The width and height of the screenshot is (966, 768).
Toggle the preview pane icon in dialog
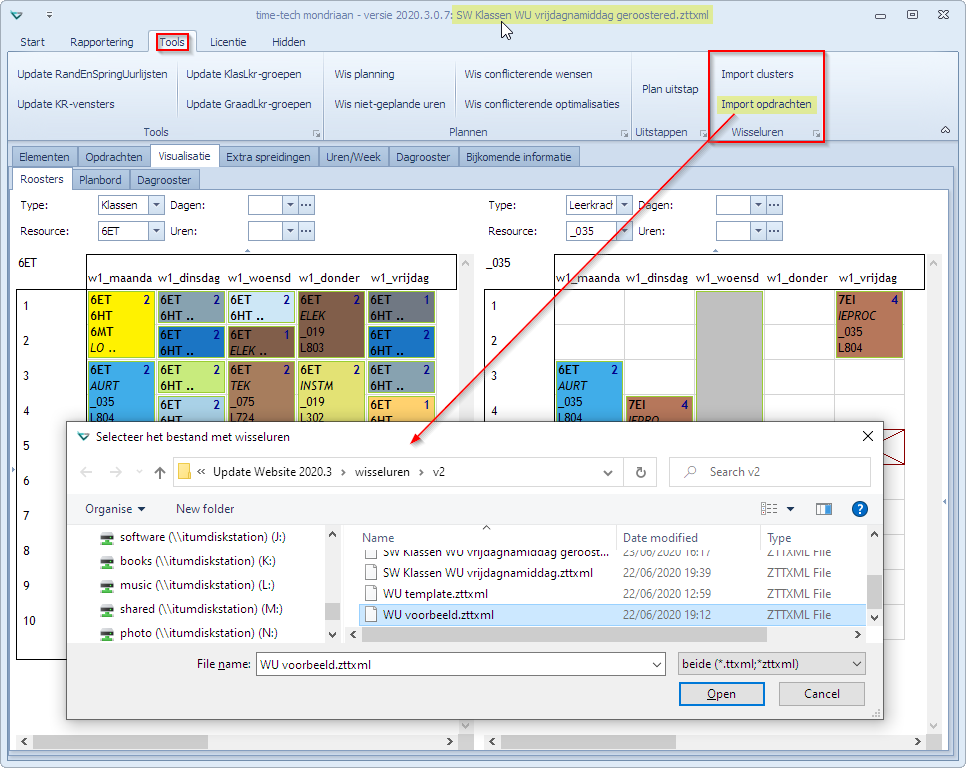click(824, 509)
